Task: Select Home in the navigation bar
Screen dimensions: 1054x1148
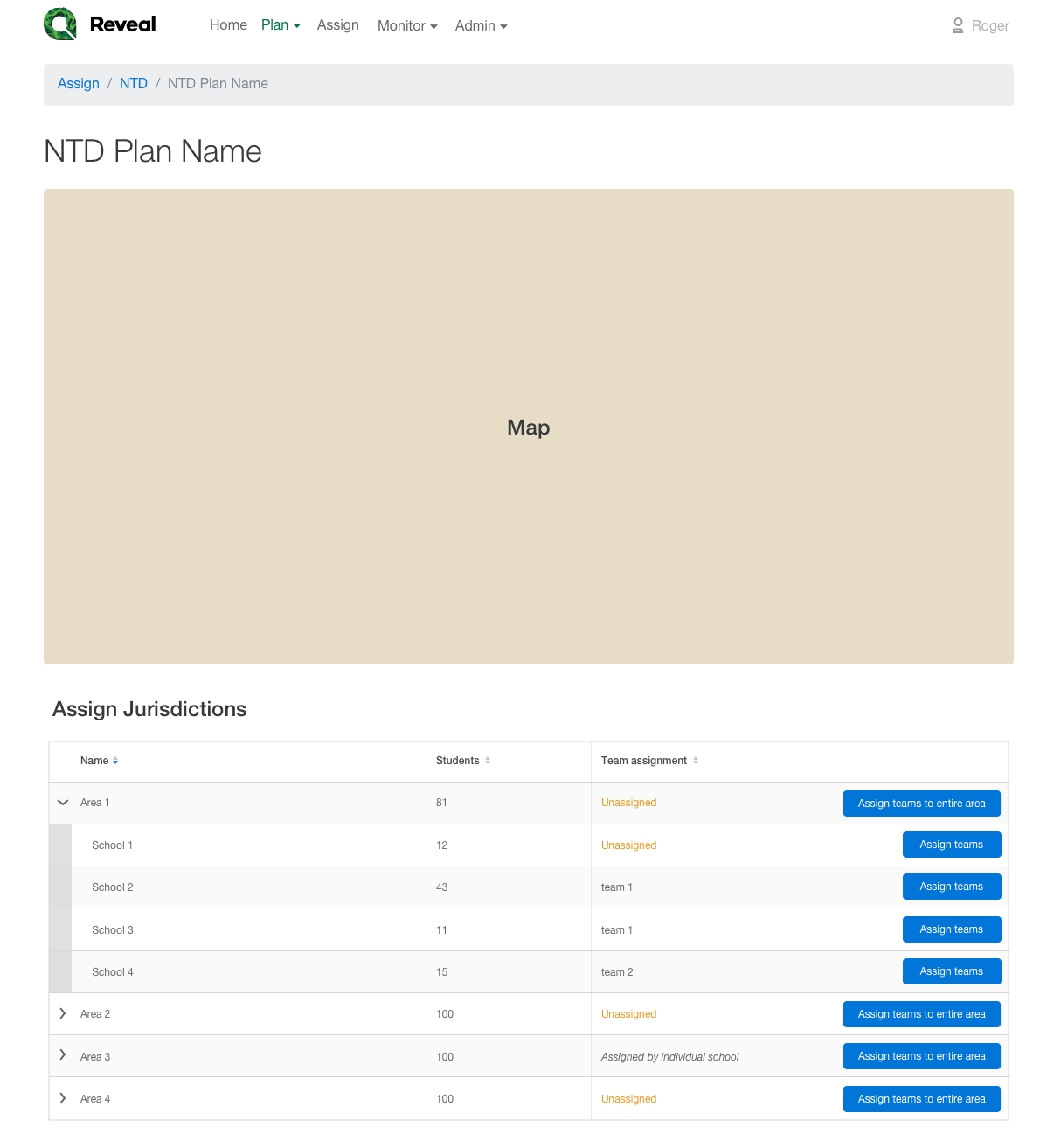Action: tap(228, 25)
